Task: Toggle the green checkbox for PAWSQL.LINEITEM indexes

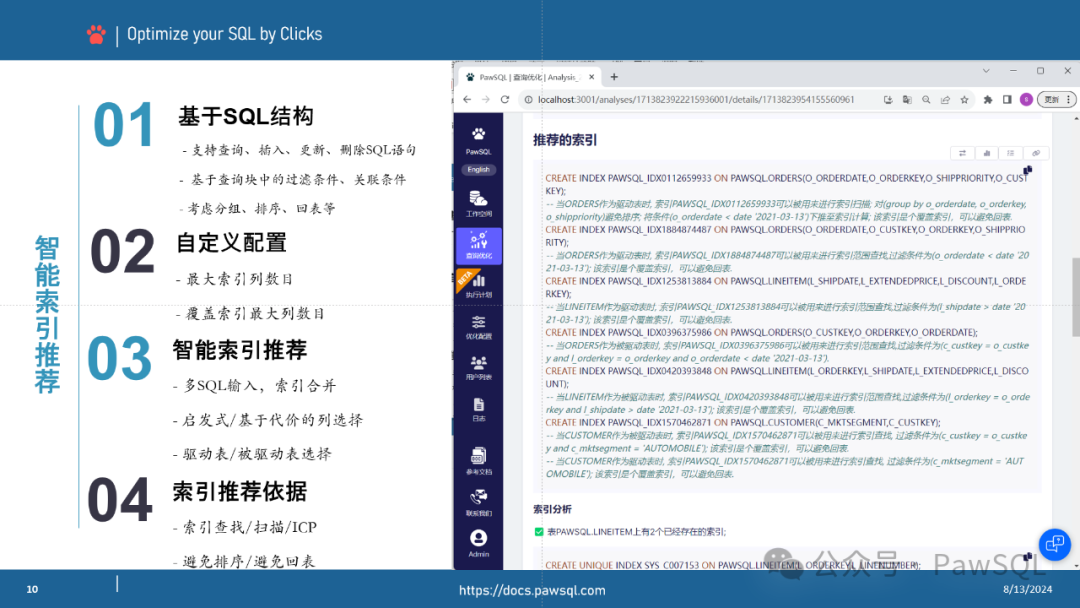Action: pyautogui.click(x=539, y=532)
